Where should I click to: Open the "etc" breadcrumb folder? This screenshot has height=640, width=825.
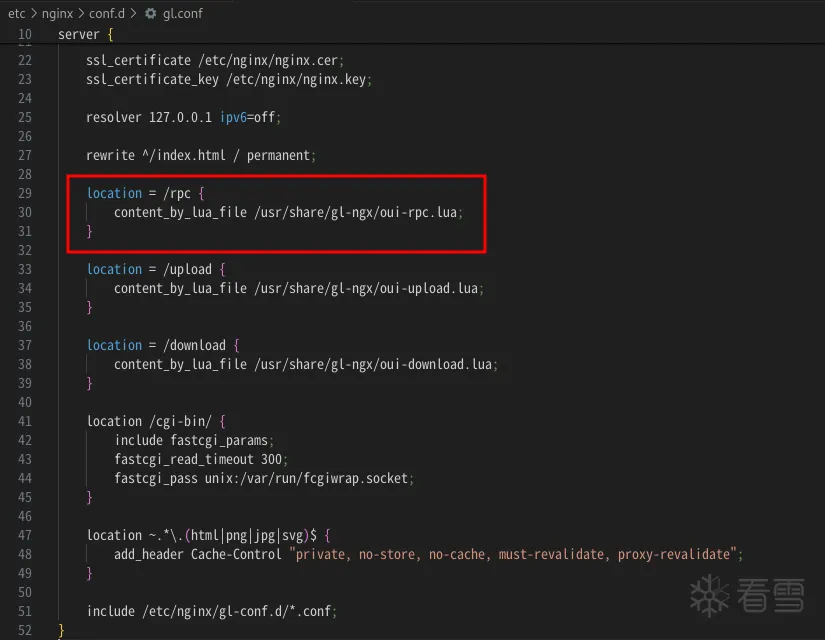click(16, 14)
